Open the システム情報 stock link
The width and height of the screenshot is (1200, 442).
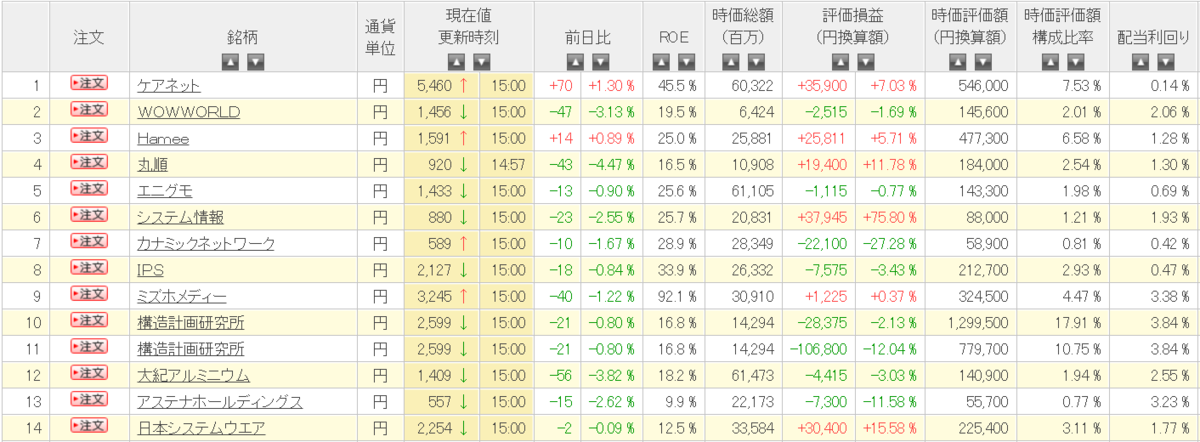coord(180,217)
